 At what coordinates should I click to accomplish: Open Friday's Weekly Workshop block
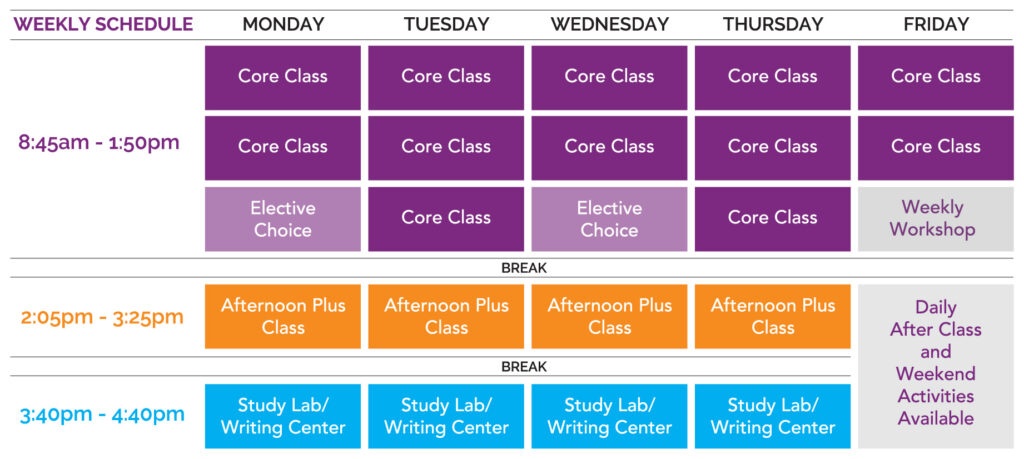(x=935, y=219)
